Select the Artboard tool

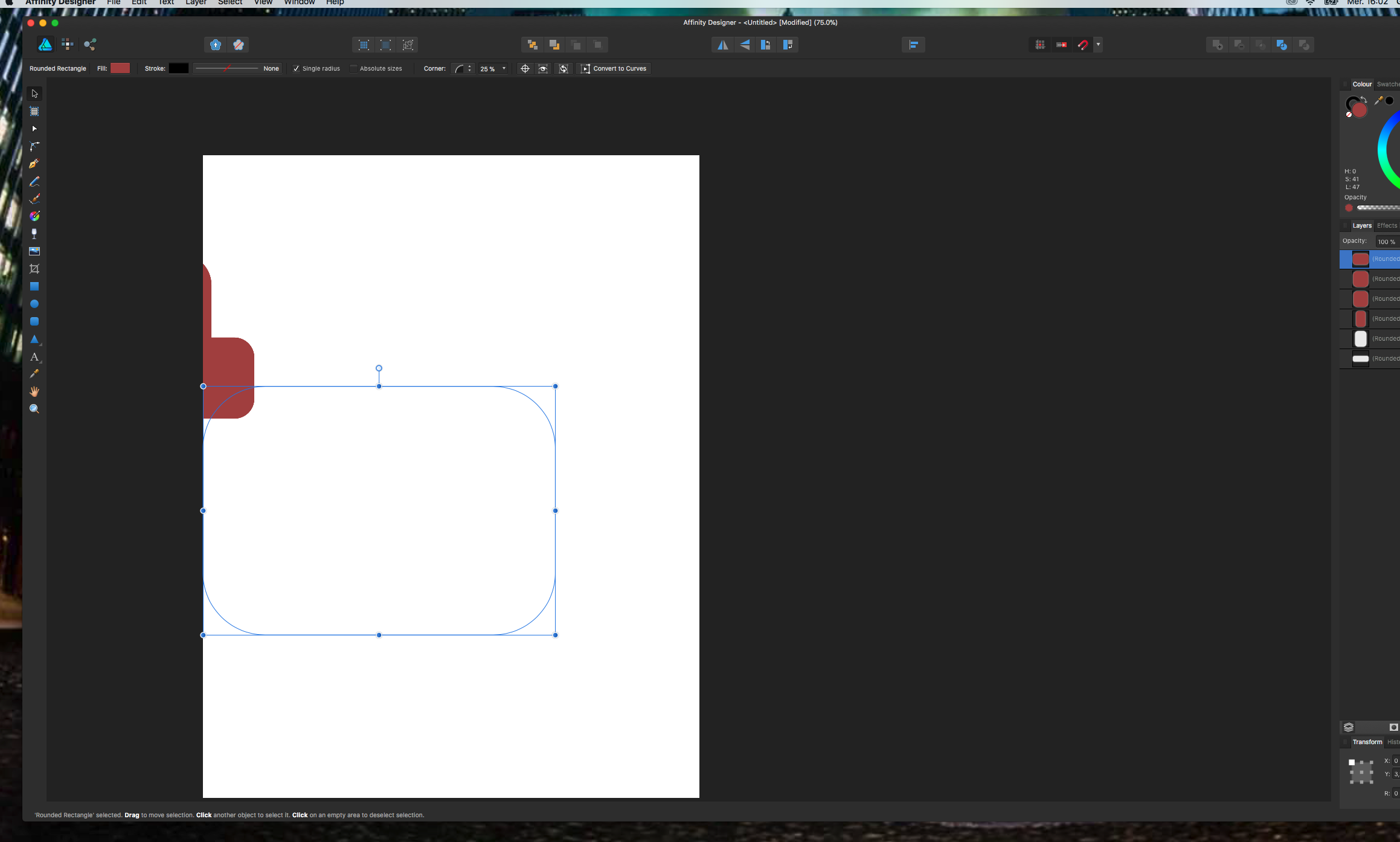coord(34,111)
